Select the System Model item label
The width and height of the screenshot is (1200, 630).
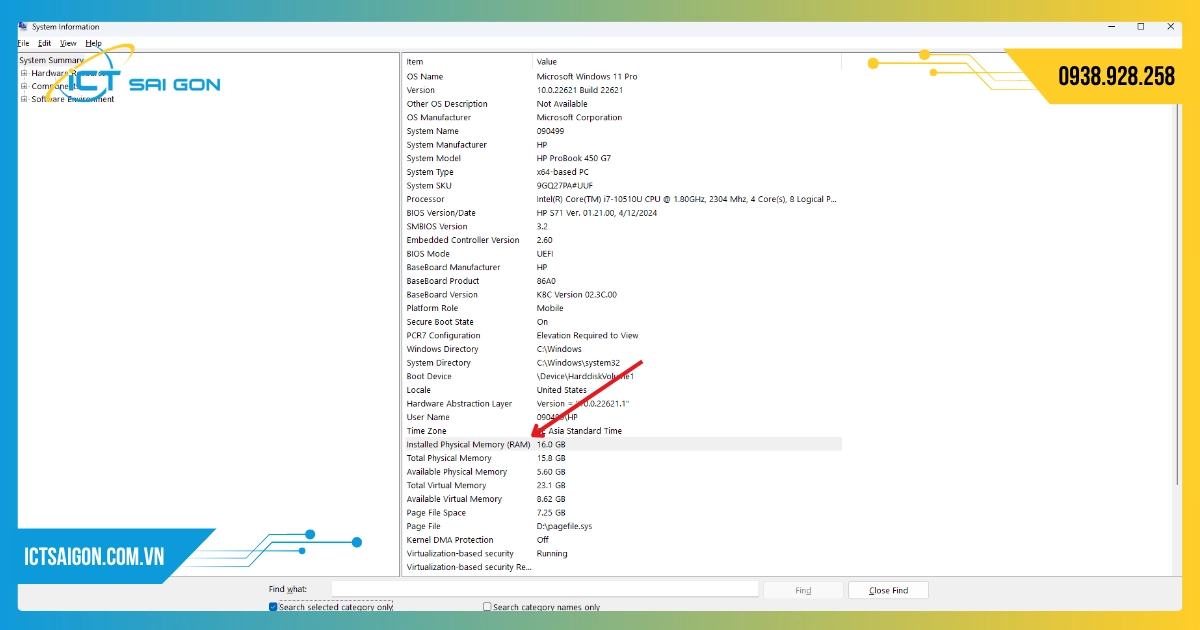pos(434,158)
